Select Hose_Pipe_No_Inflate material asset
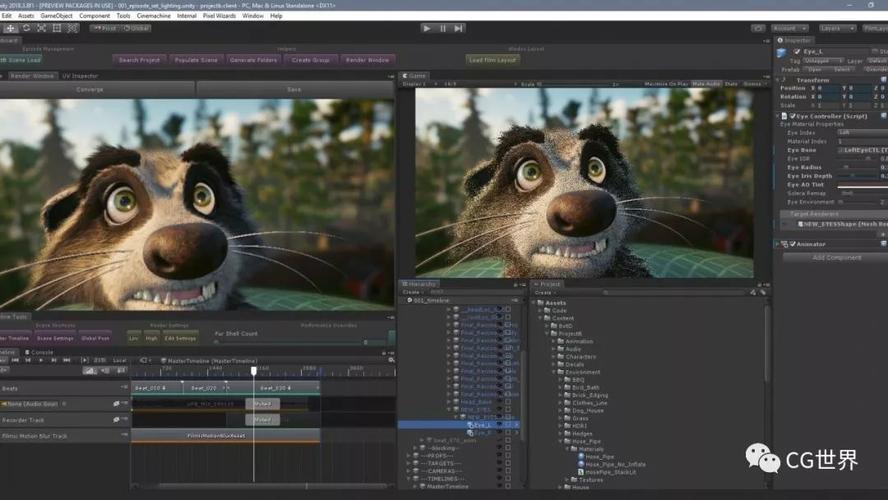The width and height of the screenshot is (888, 500). (x=612, y=464)
